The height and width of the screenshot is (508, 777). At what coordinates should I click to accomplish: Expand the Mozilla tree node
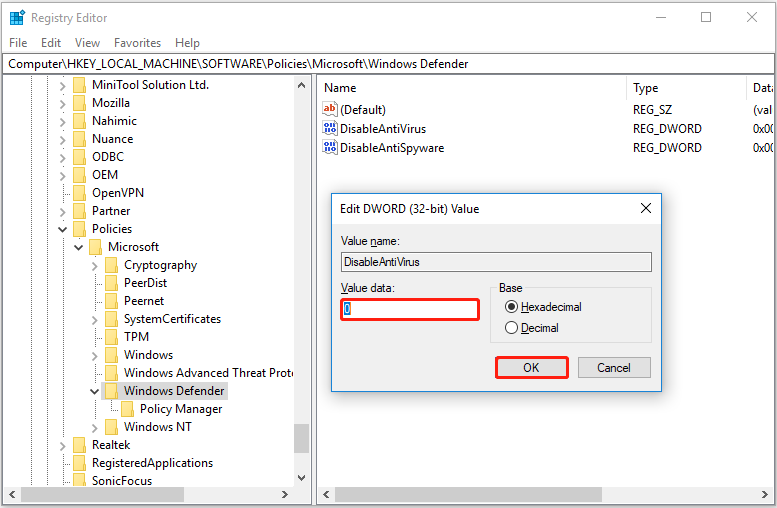62,104
